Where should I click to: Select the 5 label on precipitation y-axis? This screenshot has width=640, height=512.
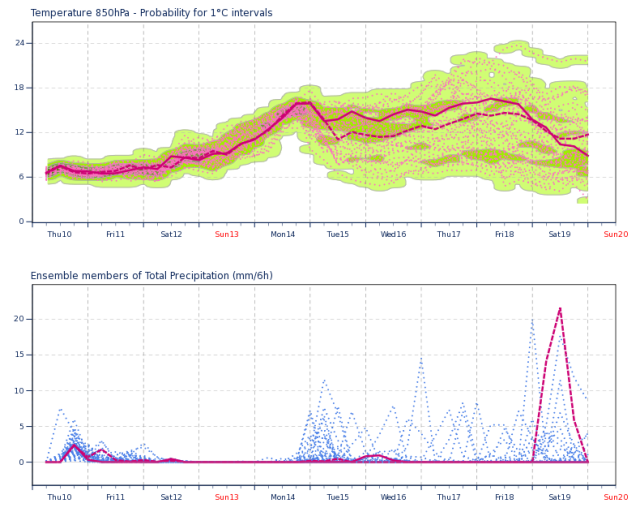[22, 426]
